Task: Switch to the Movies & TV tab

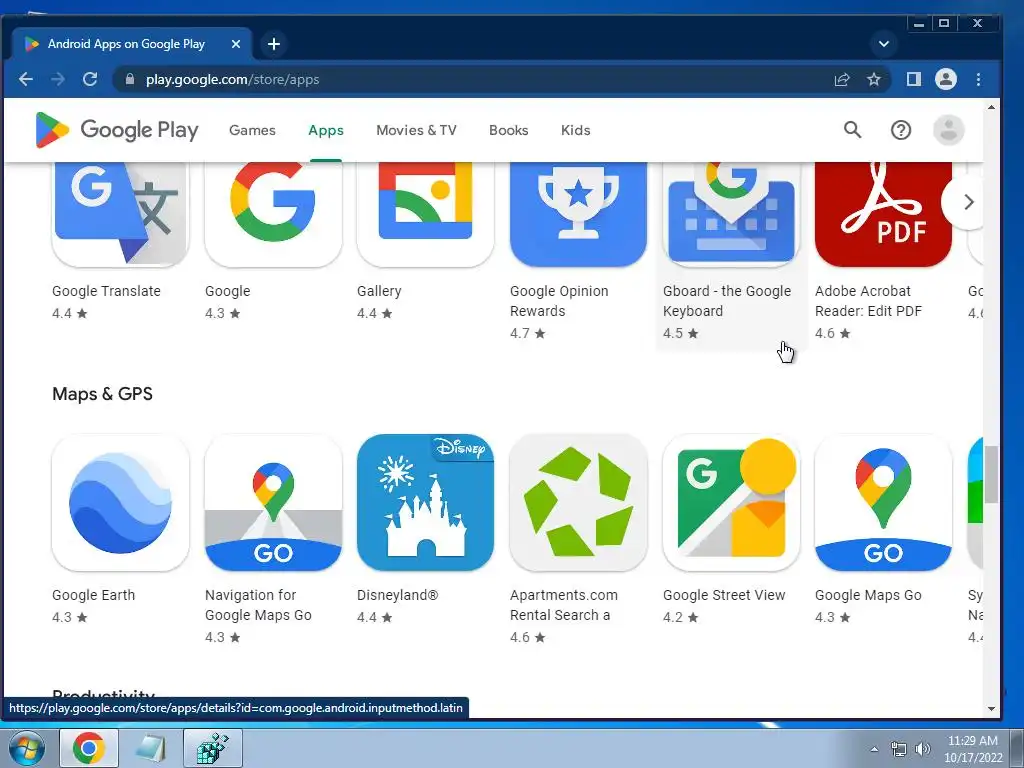Action: [x=416, y=130]
